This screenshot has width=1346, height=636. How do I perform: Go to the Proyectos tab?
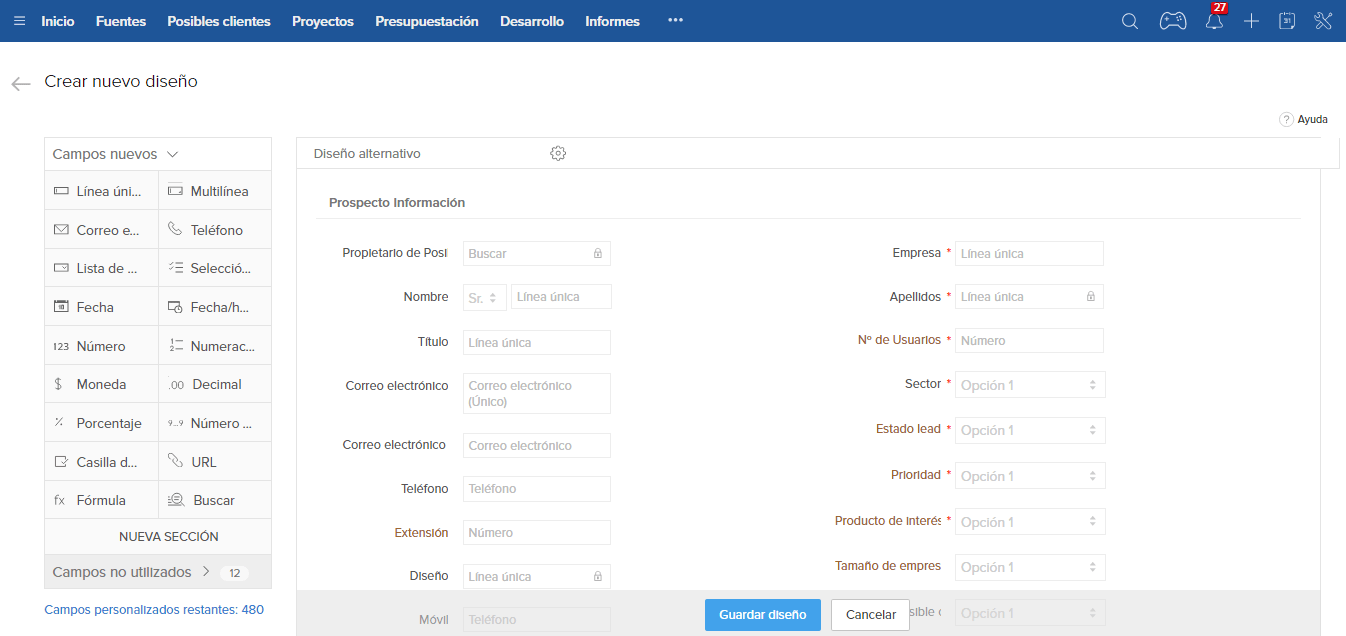point(322,21)
